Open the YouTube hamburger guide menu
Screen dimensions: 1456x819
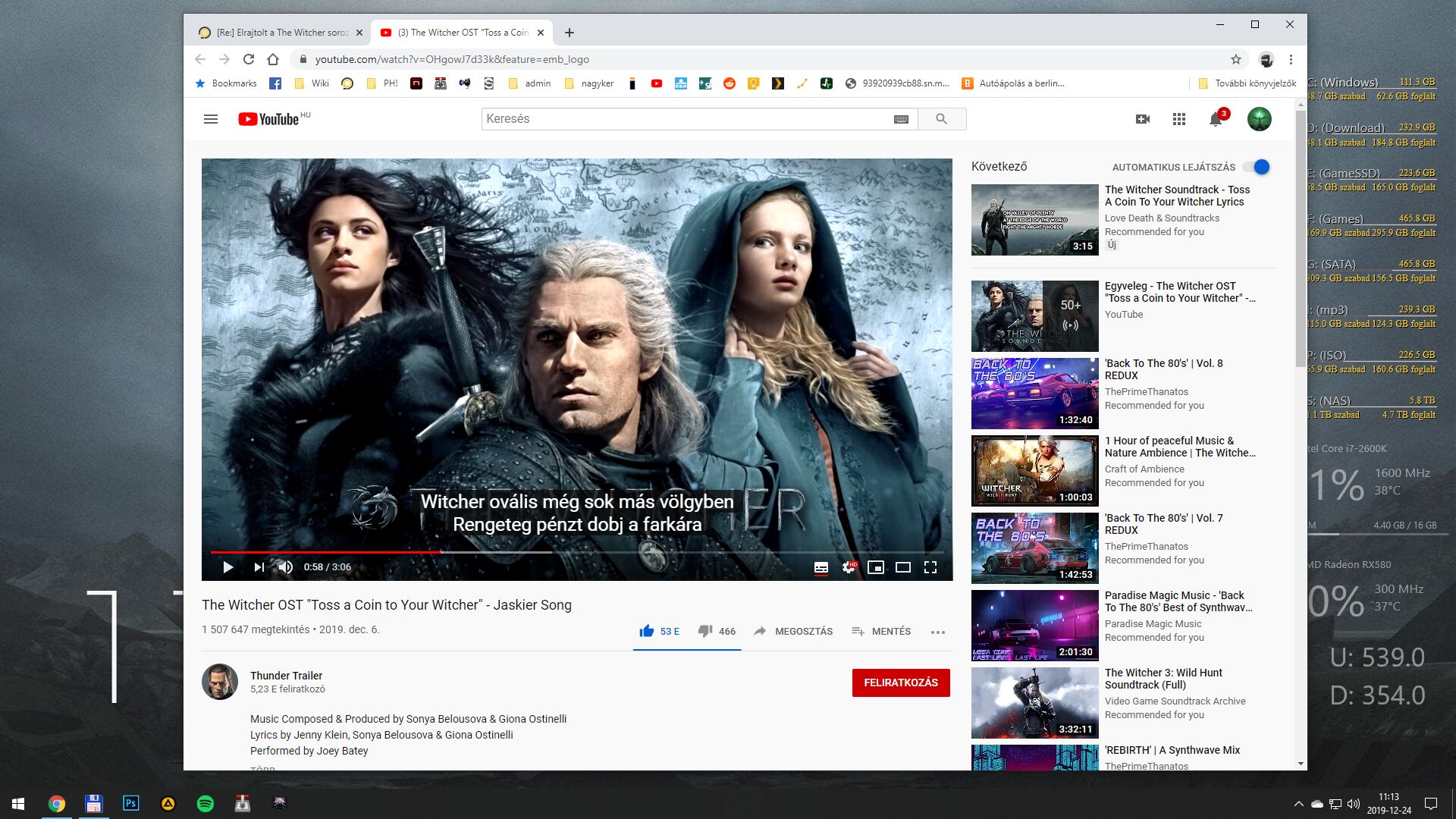[x=211, y=119]
